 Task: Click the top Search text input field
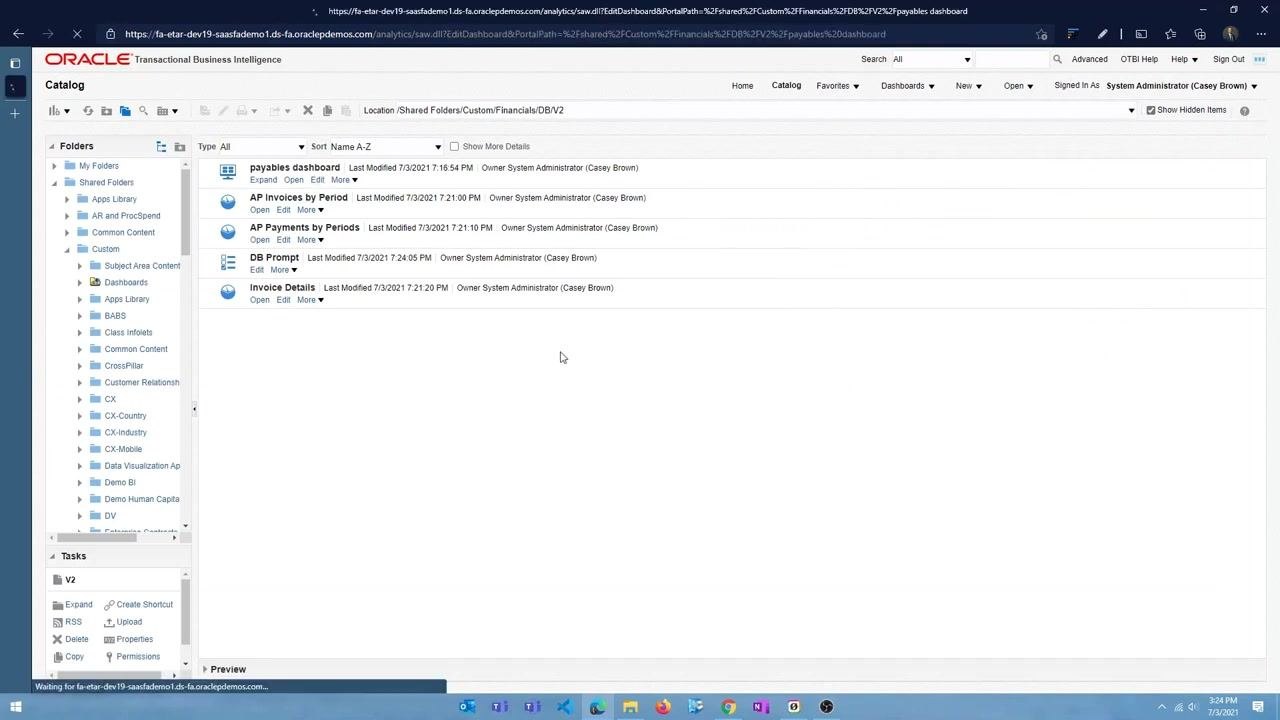(1012, 59)
